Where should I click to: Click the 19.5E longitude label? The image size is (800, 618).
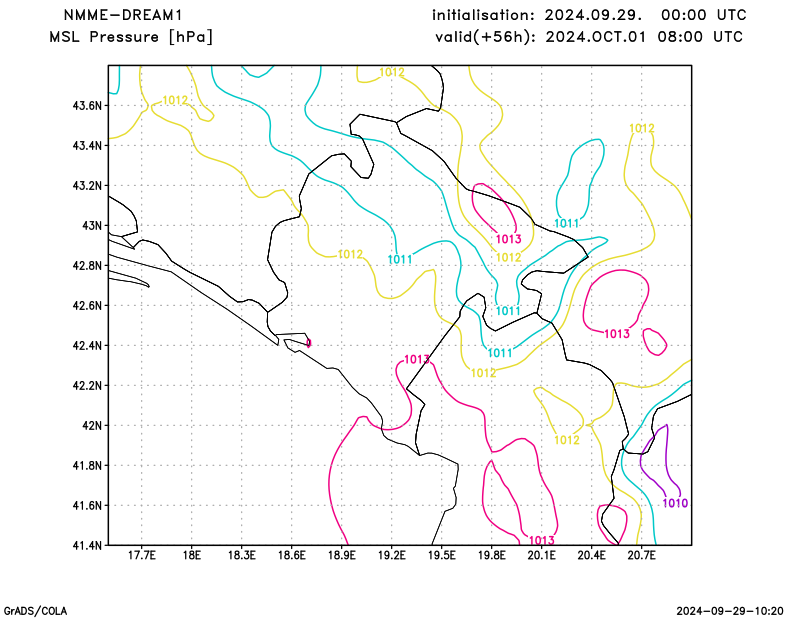(441, 555)
